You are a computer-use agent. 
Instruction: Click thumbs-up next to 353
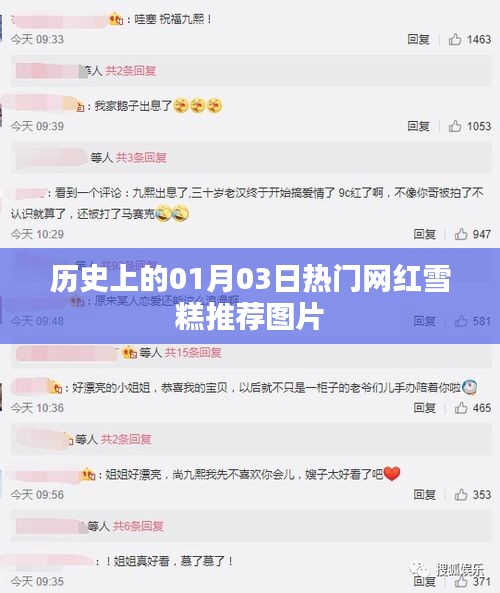[x=461, y=495]
